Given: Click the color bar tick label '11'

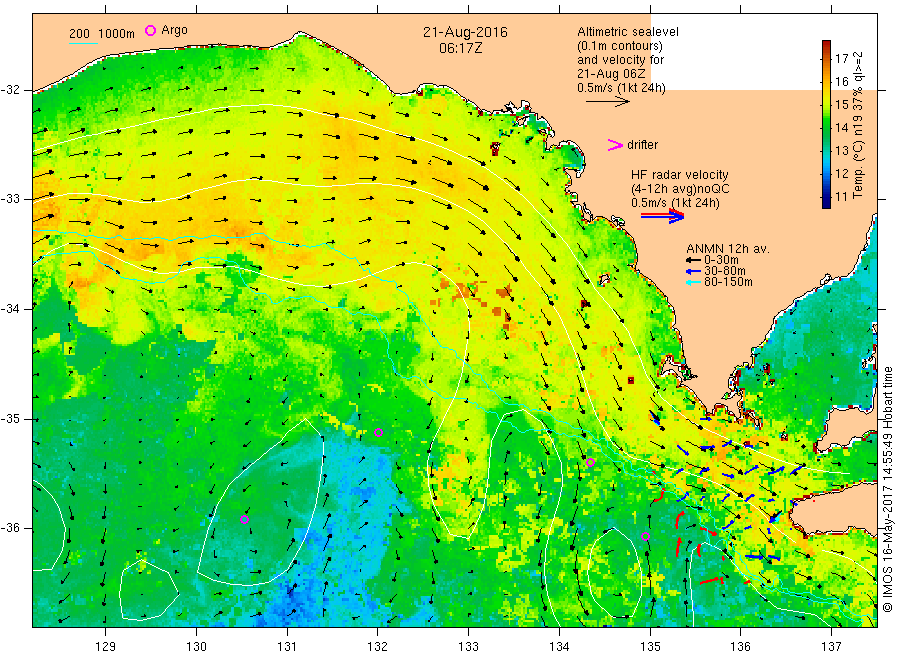Looking at the screenshot, I should [x=841, y=197].
